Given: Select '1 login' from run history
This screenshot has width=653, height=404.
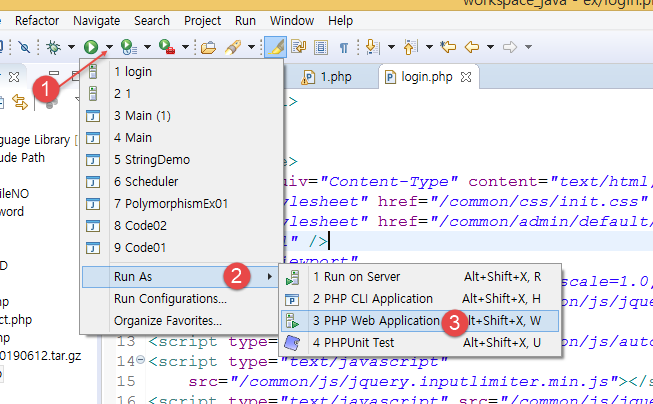Looking at the screenshot, I should [182, 72].
